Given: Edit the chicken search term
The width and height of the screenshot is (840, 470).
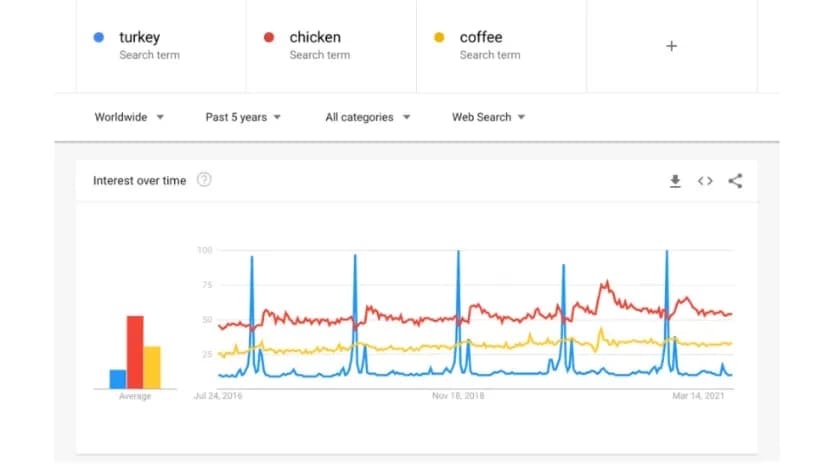Looking at the screenshot, I should click(x=314, y=38).
